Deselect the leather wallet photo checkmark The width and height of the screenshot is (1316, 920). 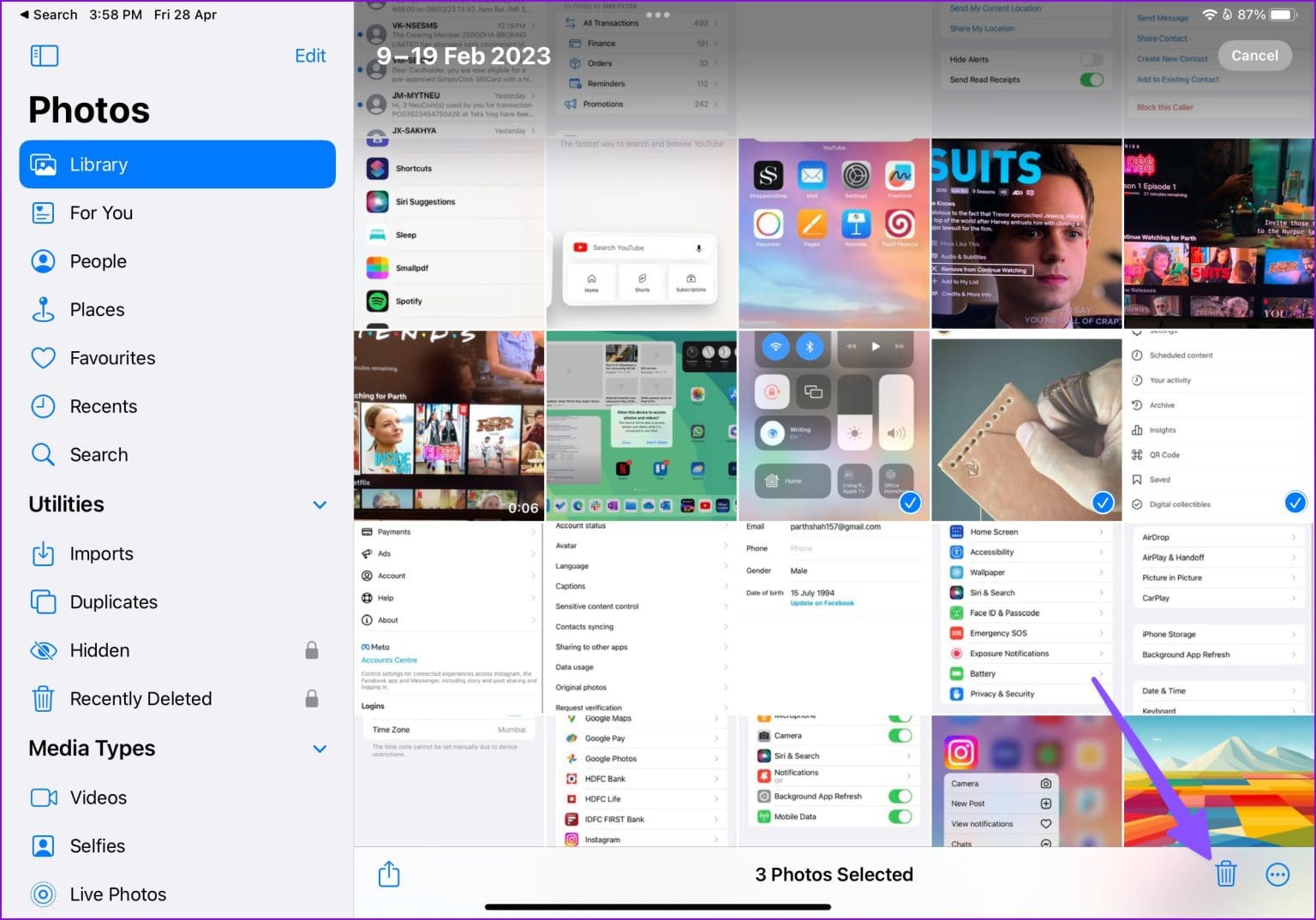coord(1103,502)
